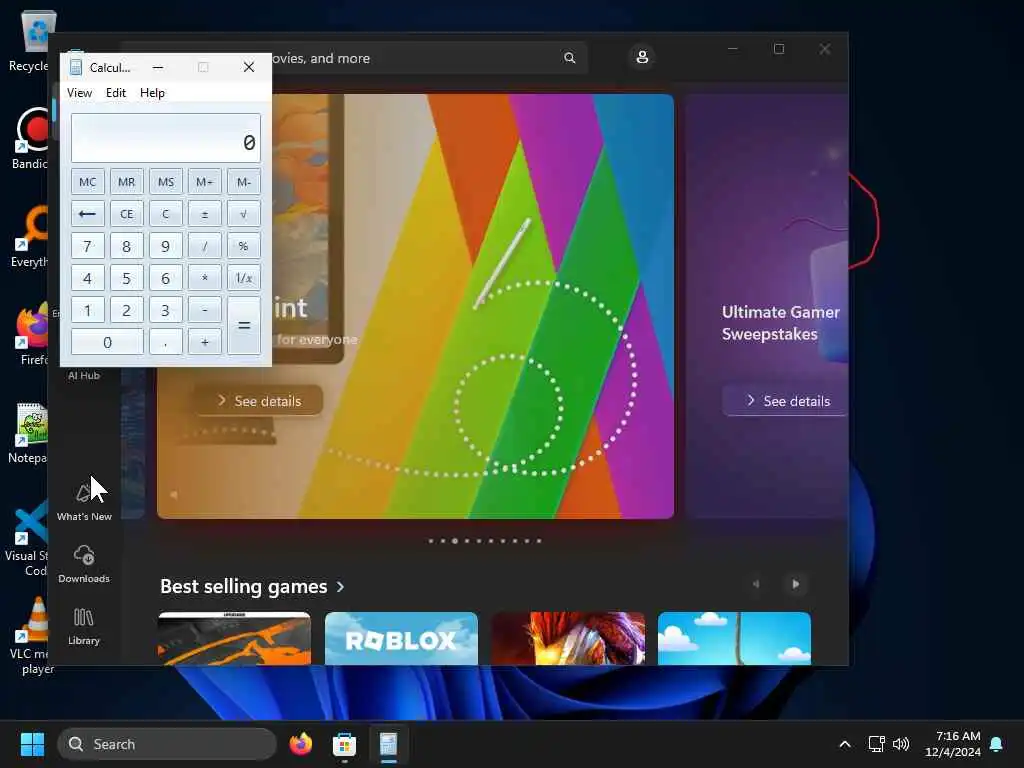The width and height of the screenshot is (1024, 768).
Task: Click digit 3 on the Calculator
Action: [x=166, y=310]
